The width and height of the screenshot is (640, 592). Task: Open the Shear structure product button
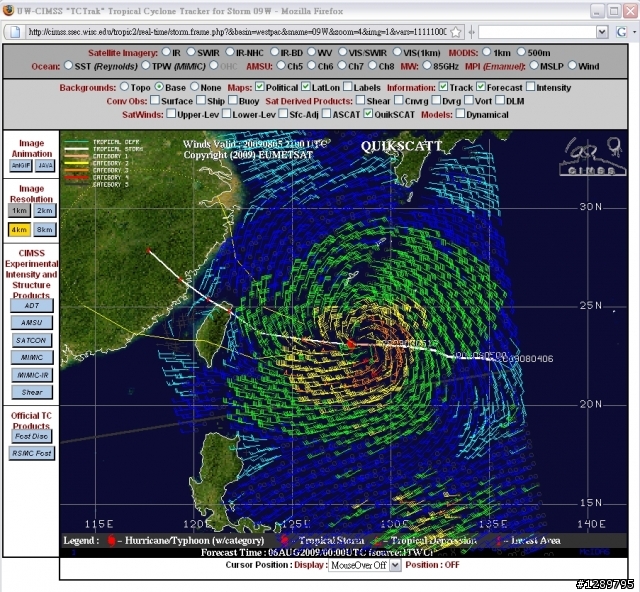(x=31, y=392)
